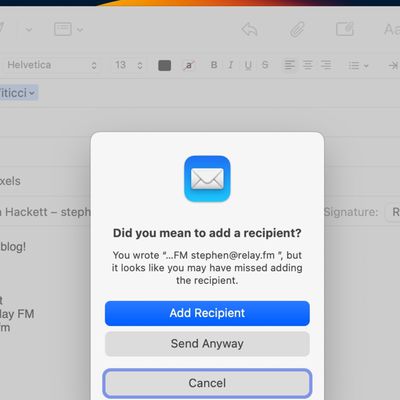The width and height of the screenshot is (400, 400).
Task: Toggle strikethrough formatting
Action: 265,65
